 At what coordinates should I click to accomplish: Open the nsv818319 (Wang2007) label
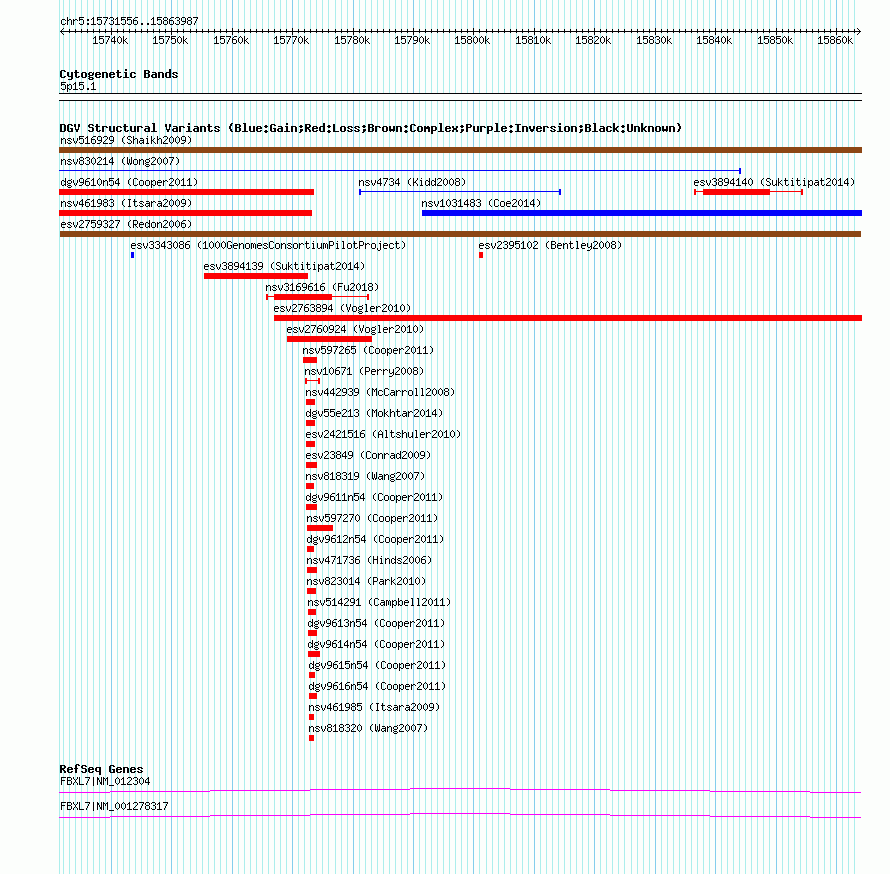365,476
